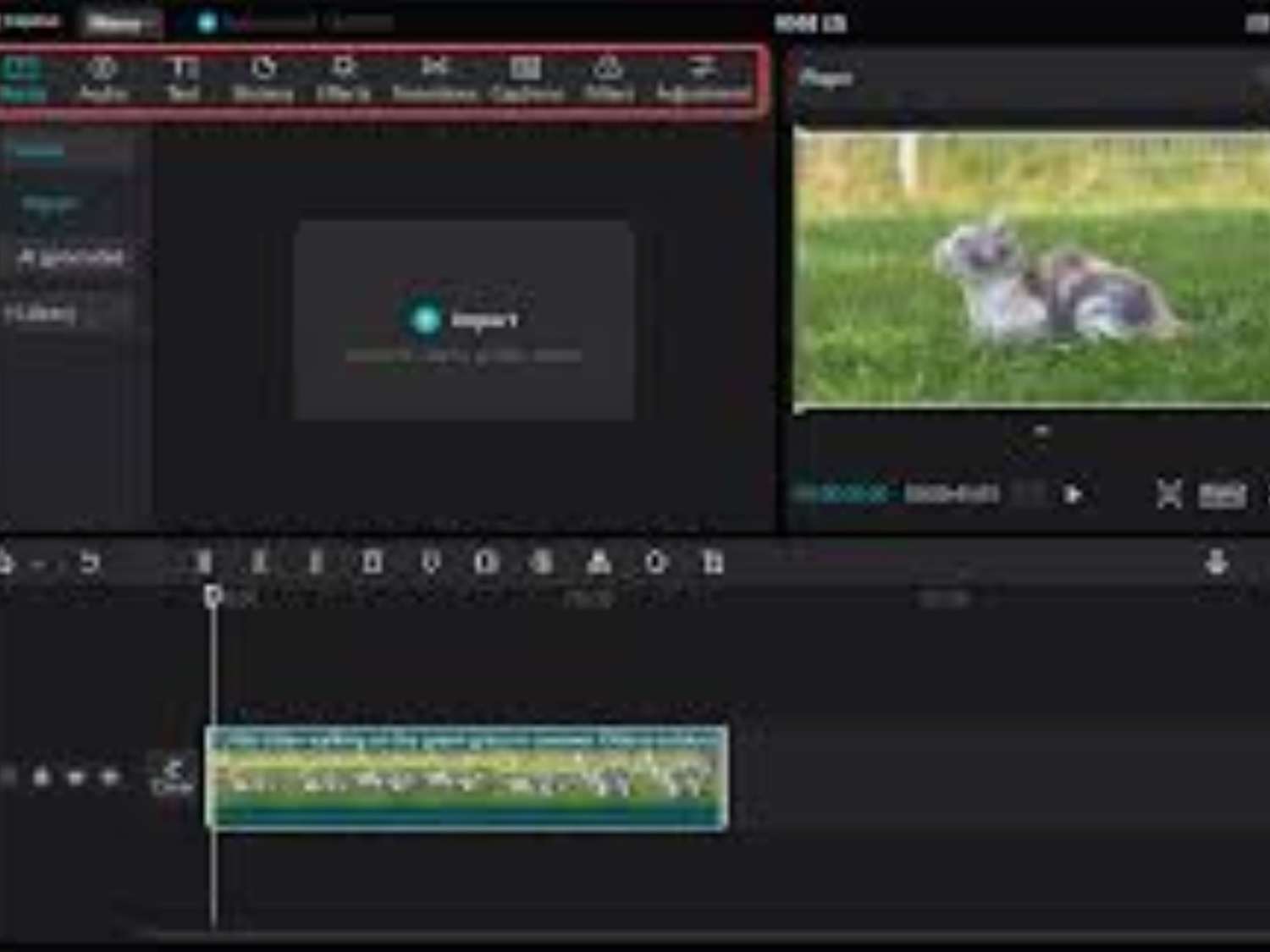Mute the main video track
Viewport: 1270px width, 952px height.
tap(110, 776)
